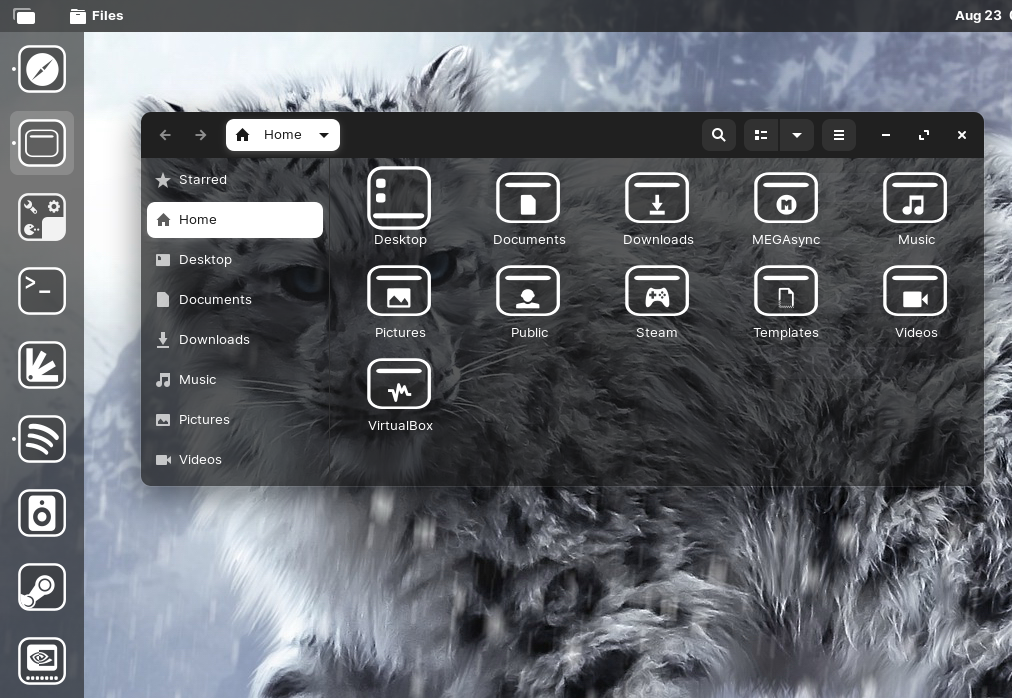
Task: Select Desktop in the sidebar
Action: tap(235, 260)
